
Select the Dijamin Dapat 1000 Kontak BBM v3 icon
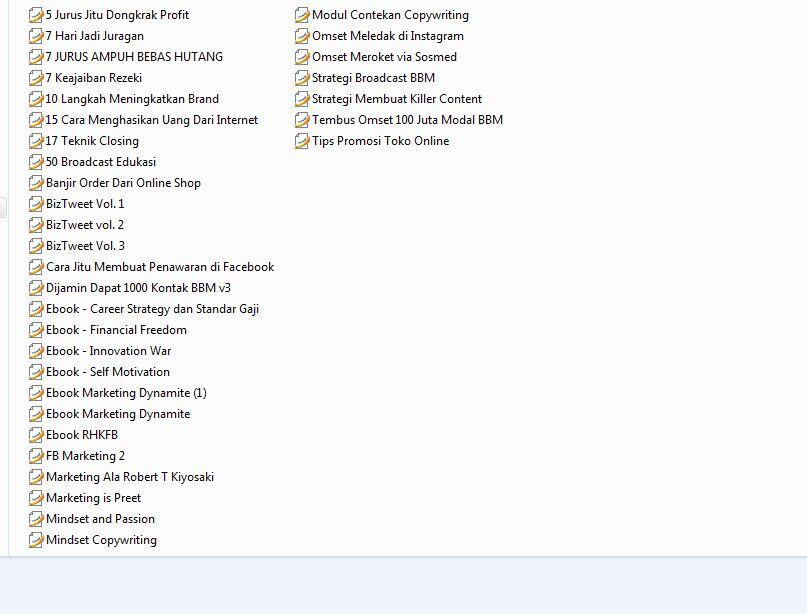pos(36,288)
